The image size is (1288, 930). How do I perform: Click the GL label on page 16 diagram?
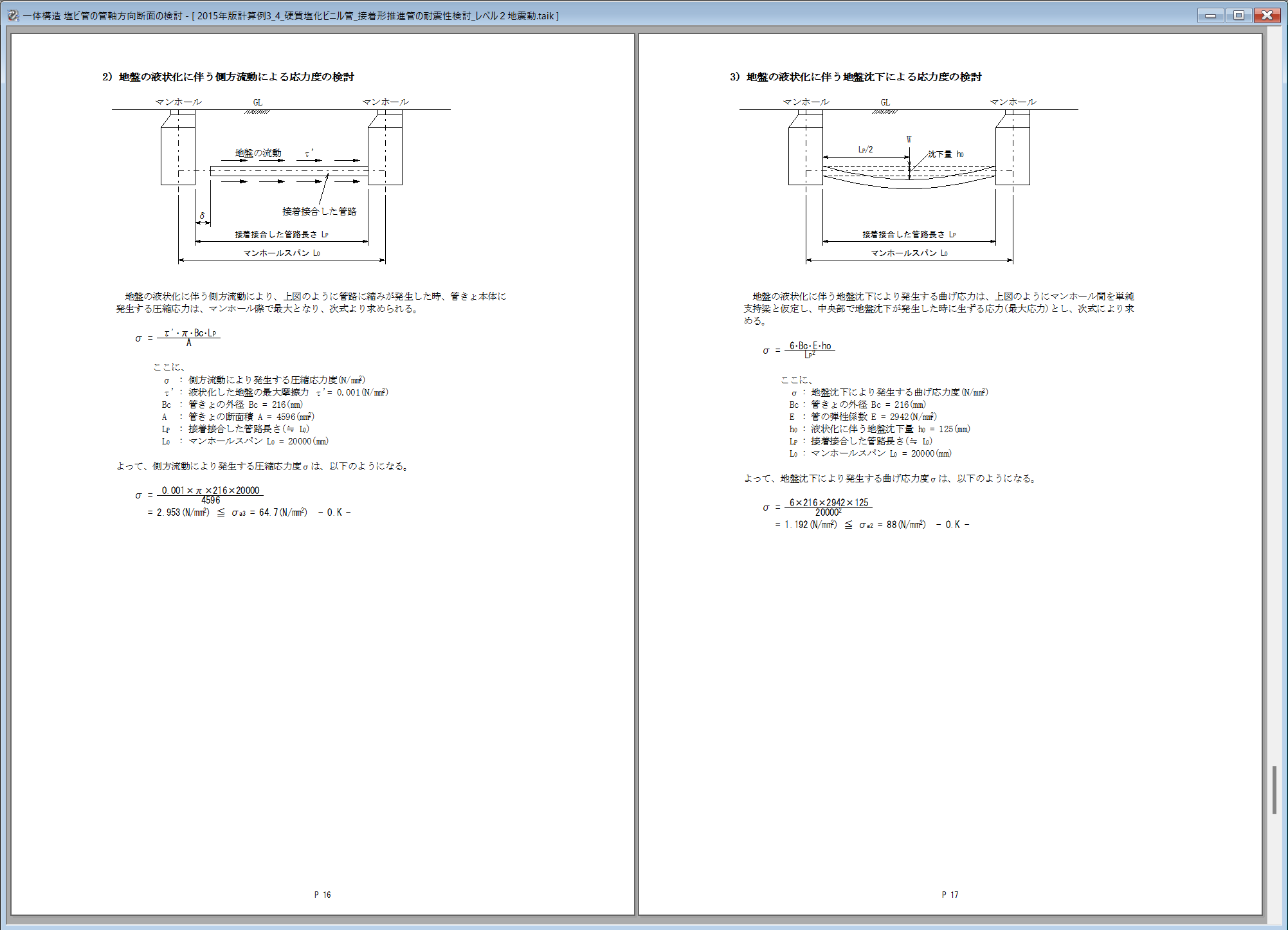[x=257, y=102]
